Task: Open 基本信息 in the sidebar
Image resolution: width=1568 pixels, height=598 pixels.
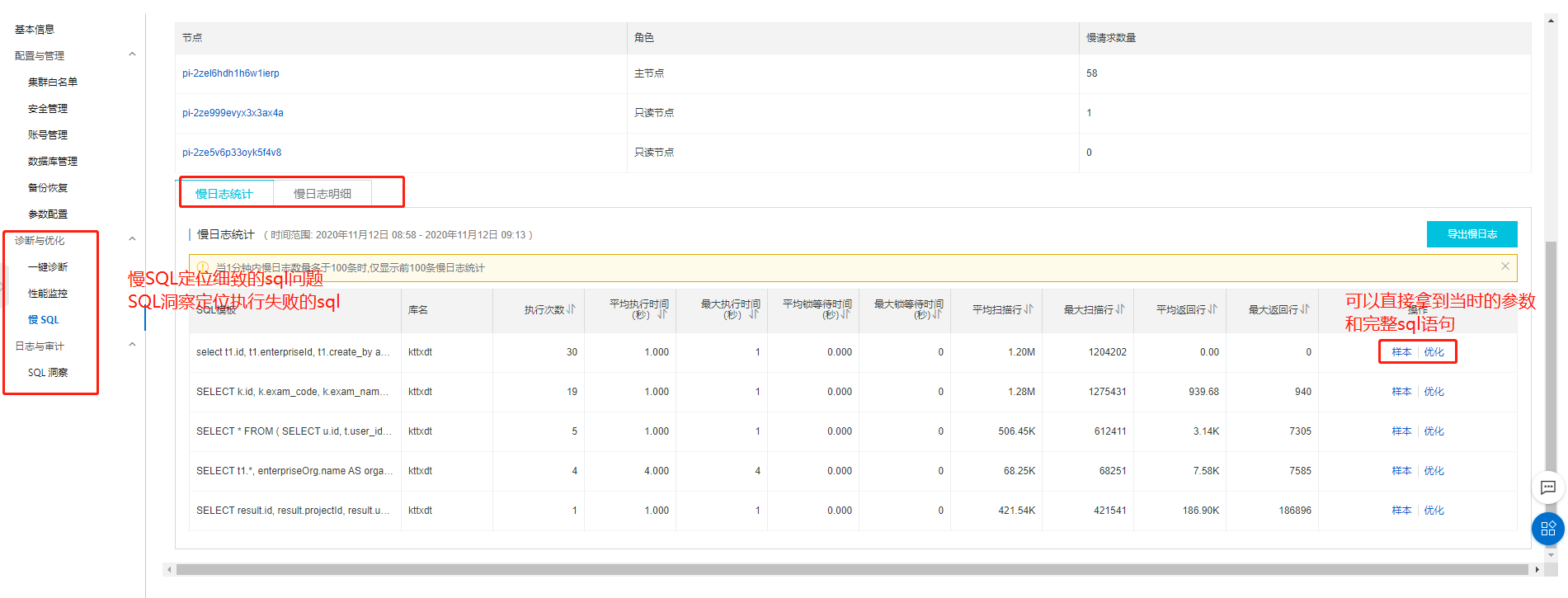Action: [x=35, y=30]
